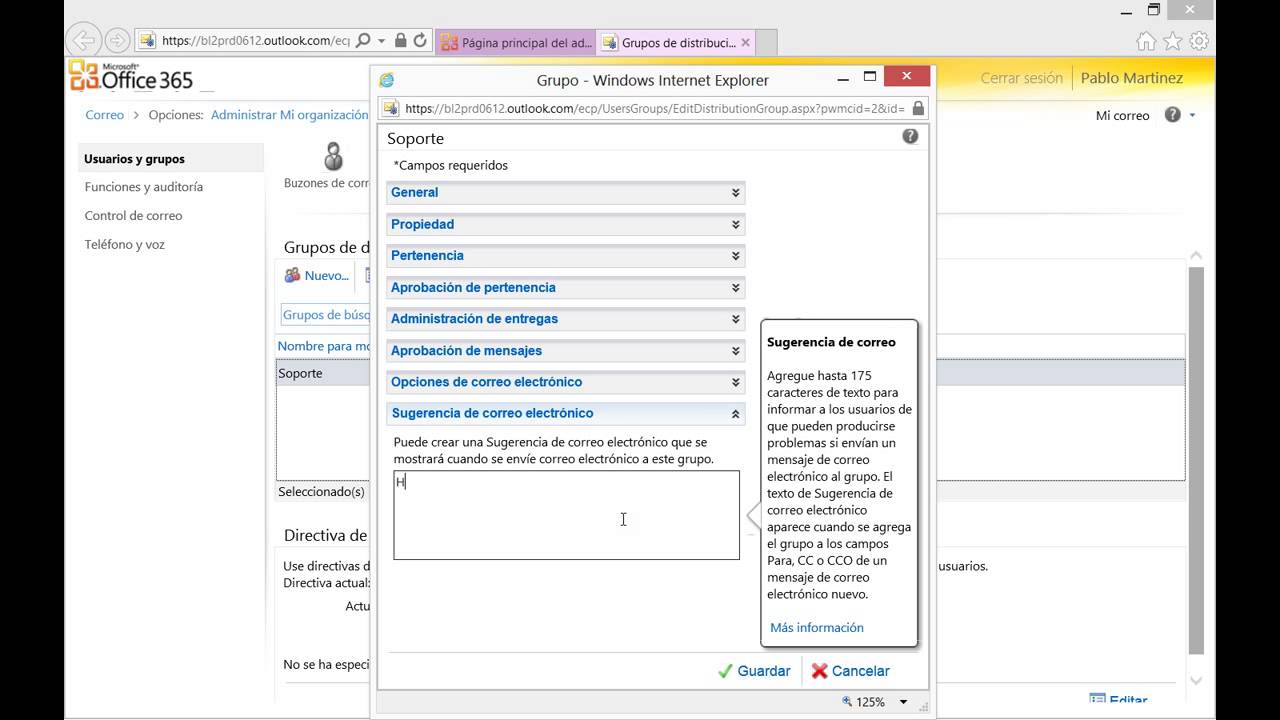Switch to Grupos de distribuci... tab
This screenshot has height=720, width=1280.
click(x=676, y=43)
